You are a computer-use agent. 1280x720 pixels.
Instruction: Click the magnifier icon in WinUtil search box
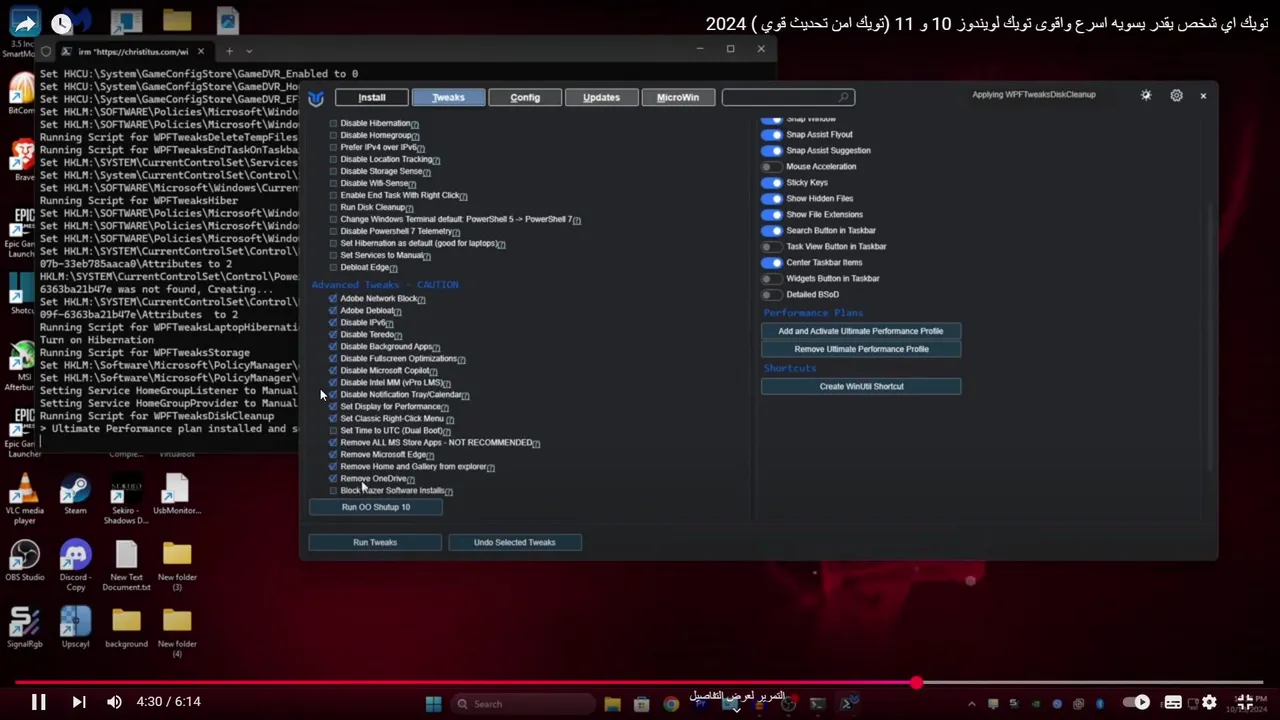tap(845, 97)
